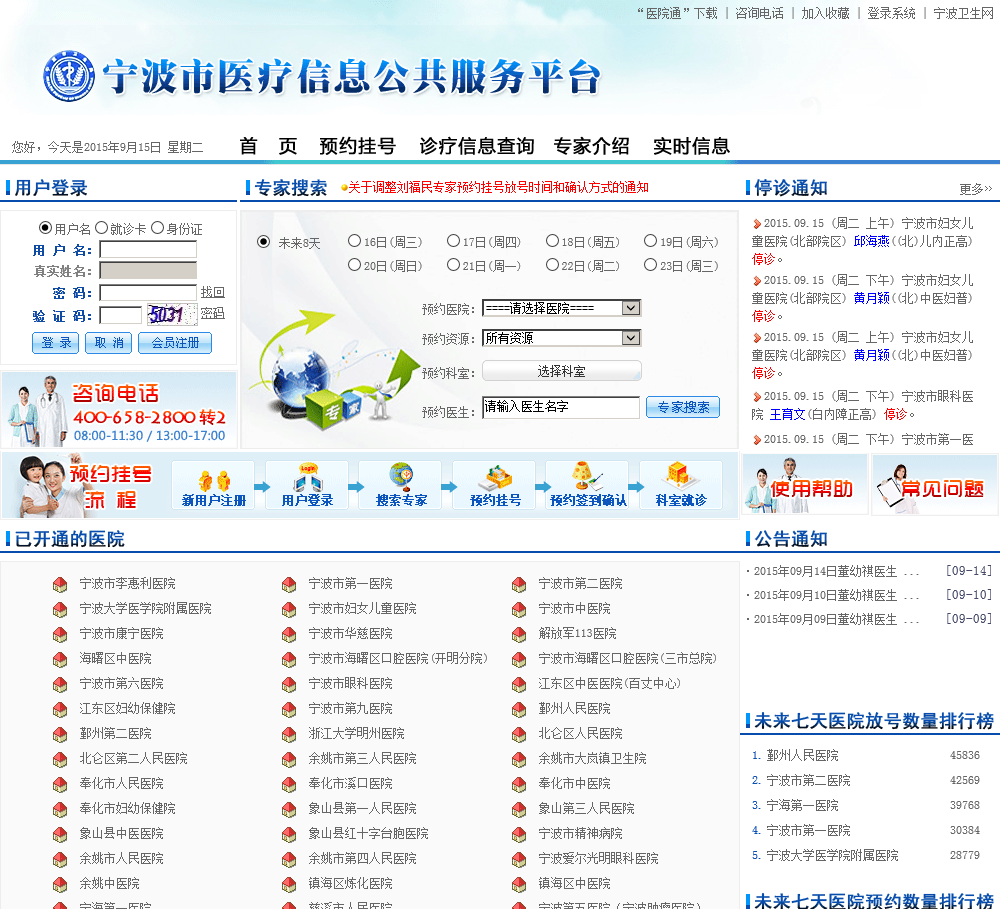Choose the 16日(周三) date radio
Screen dimensions: 1000x909
click(x=354, y=240)
